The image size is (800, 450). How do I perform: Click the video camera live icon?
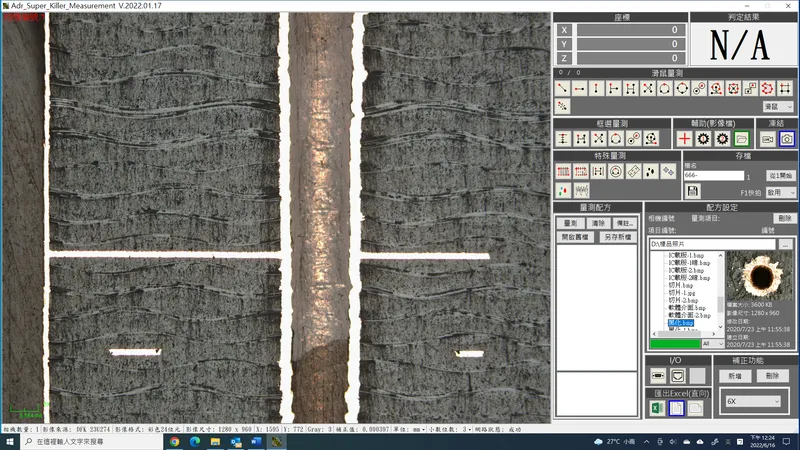768,138
